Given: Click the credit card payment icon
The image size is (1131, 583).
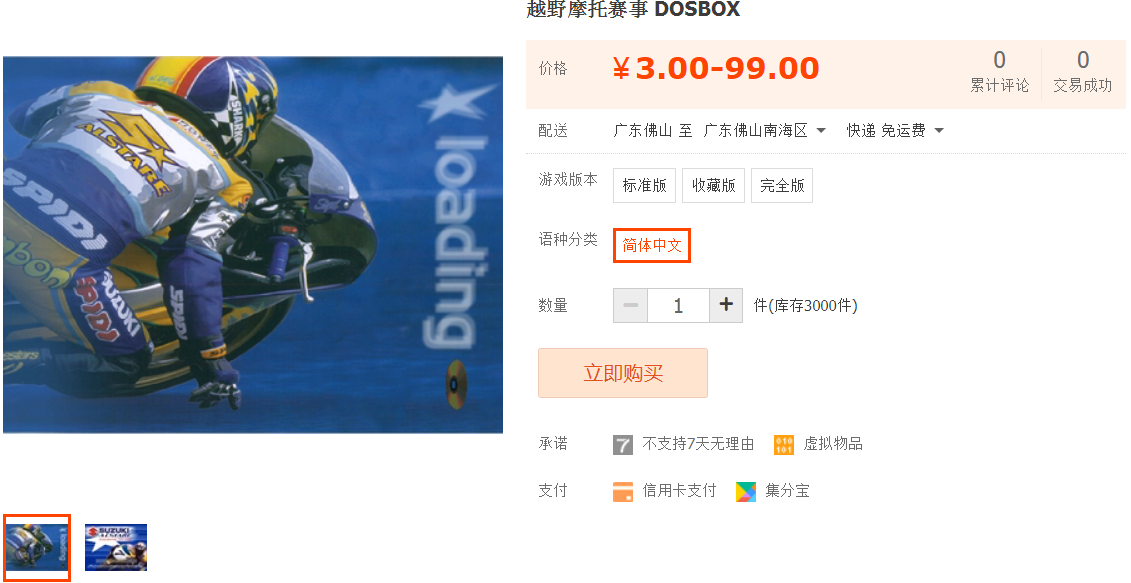Looking at the screenshot, I should click(622, 491).
